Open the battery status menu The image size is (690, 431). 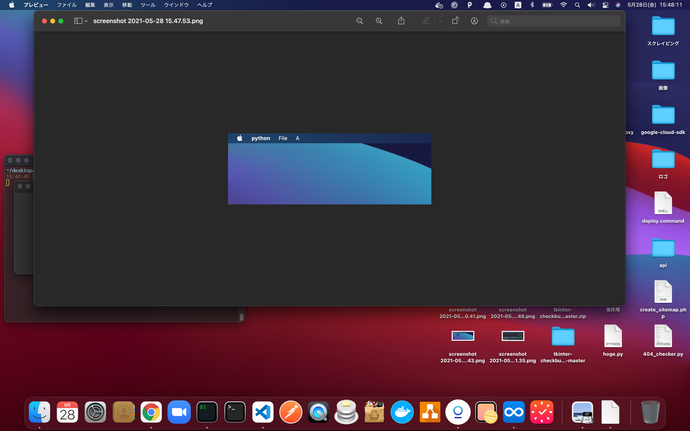click(547, 5)
